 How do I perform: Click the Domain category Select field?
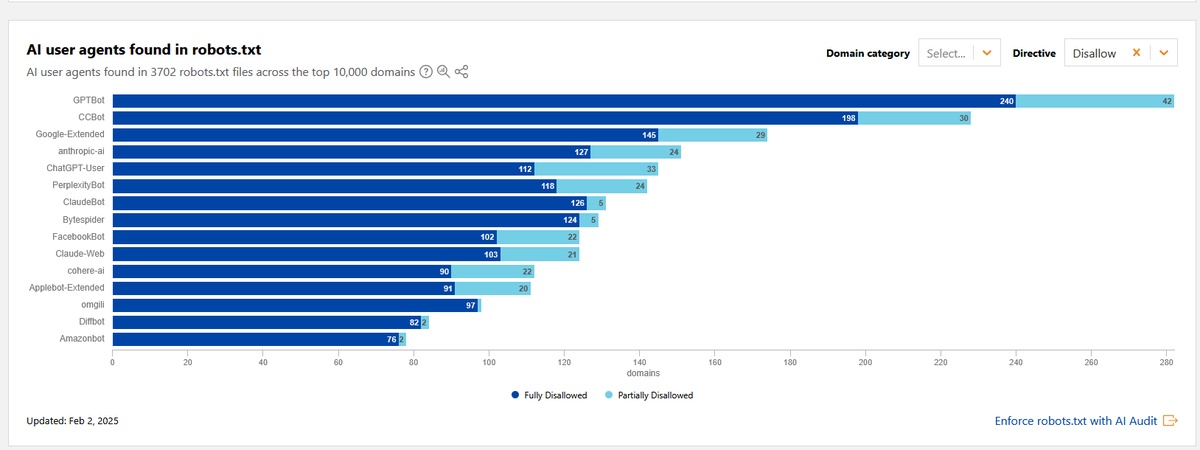[x=946, y=53]
